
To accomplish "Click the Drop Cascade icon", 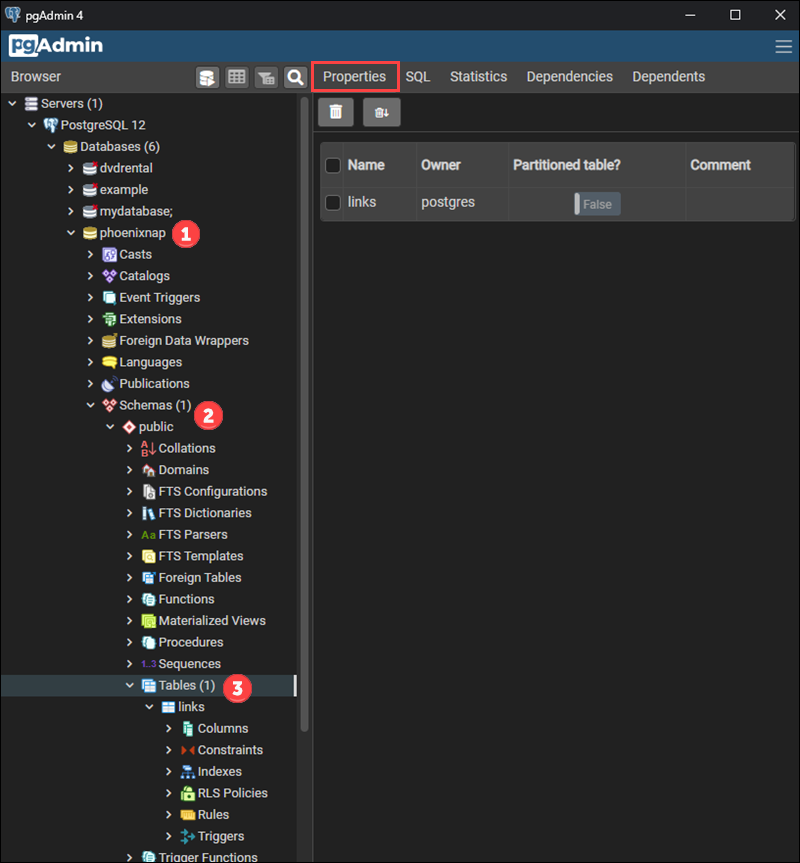I will tap(381, 112).
